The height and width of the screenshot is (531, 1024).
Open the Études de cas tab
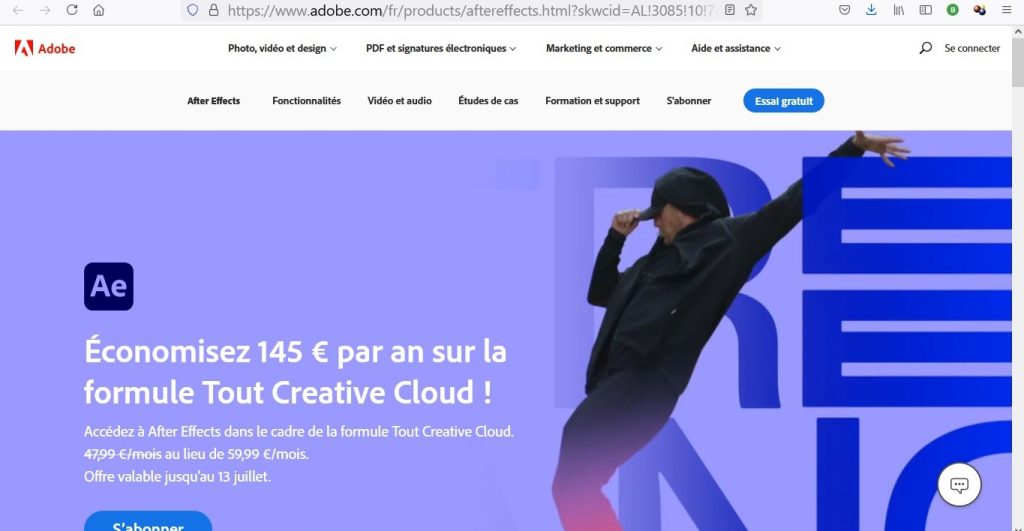(488, 101)
